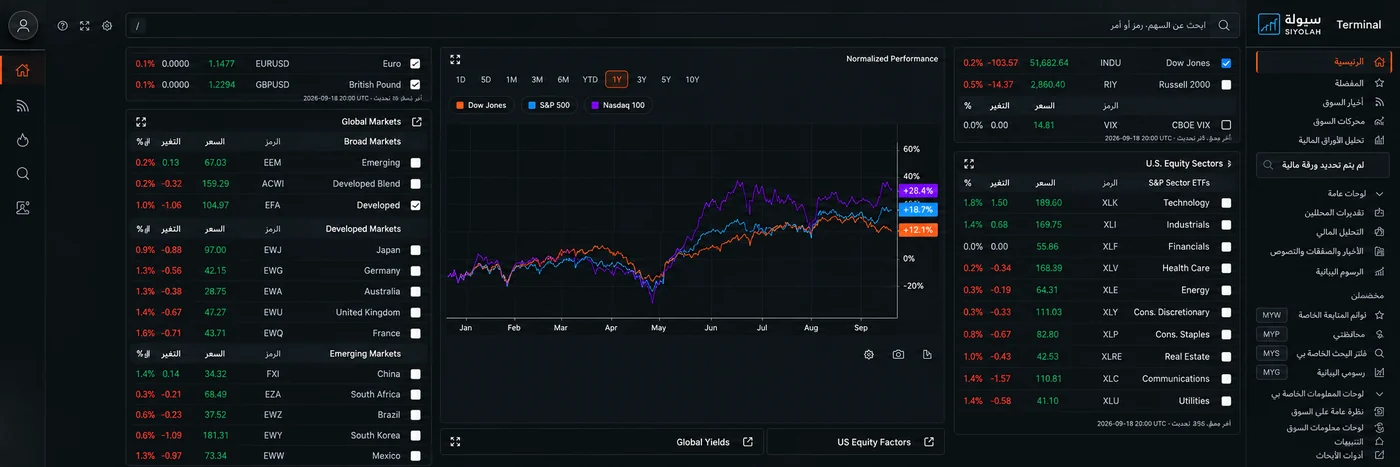This screenshot has width=1400, height=467.
Task: Select the YTD time range
Action: point(590,80)
